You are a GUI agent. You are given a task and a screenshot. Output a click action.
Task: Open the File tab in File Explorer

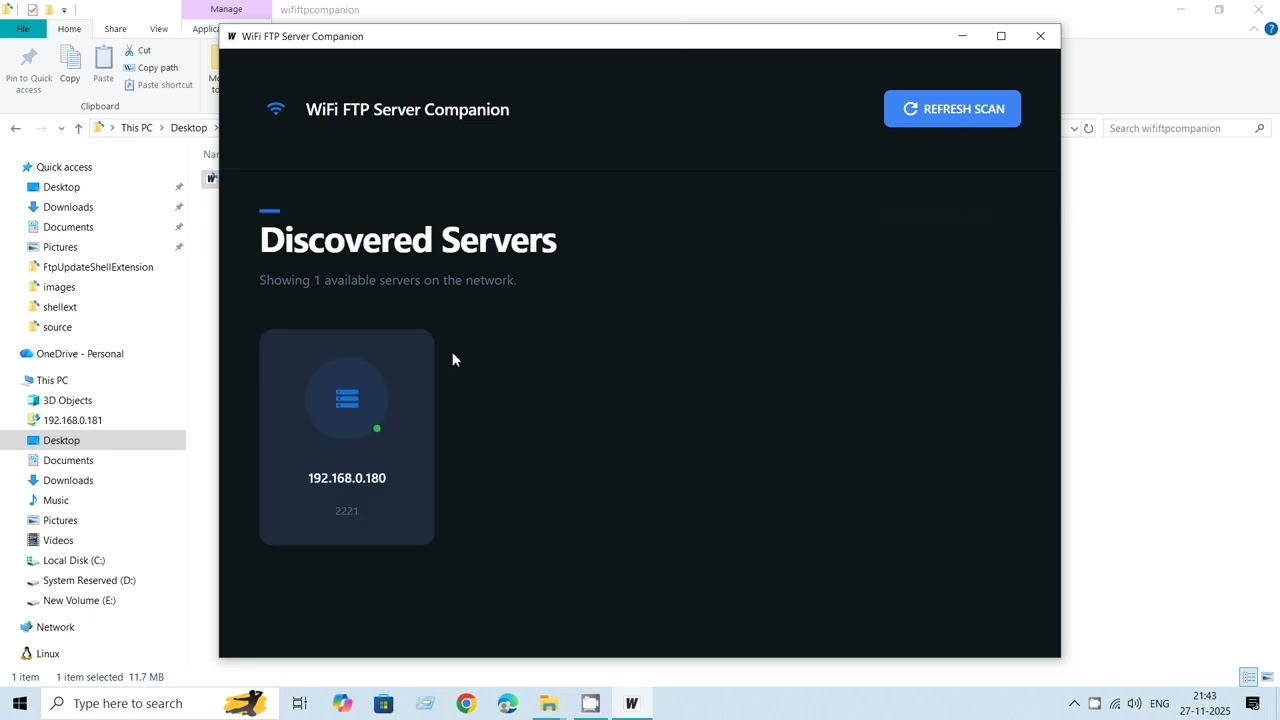point(22,29)
